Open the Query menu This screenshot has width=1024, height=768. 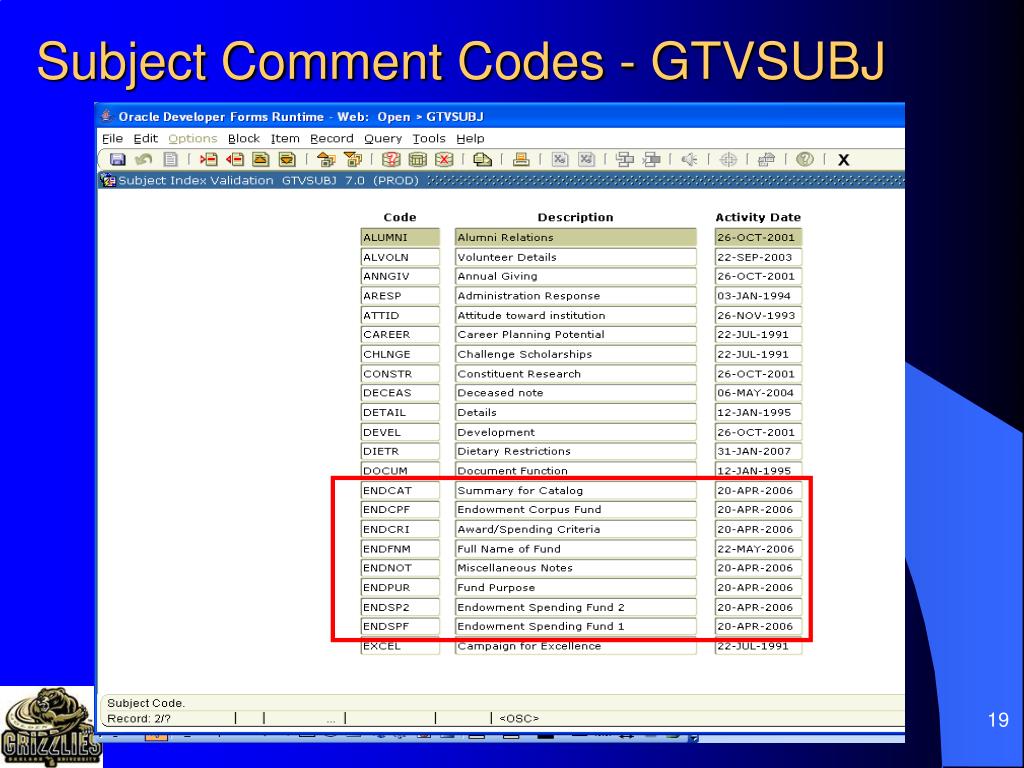tap(383, 138)
